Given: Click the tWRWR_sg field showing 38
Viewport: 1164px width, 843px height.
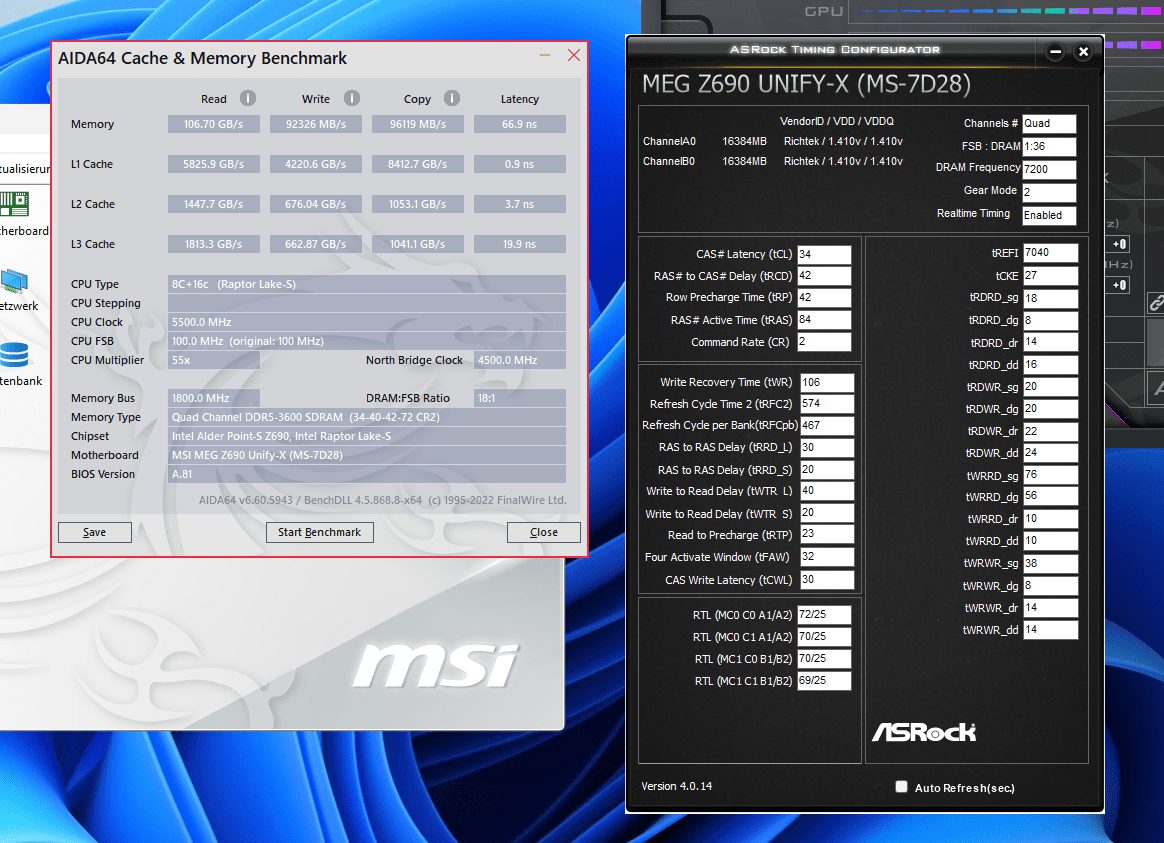Looking at the screenshot, I should click(x=1050, y=563).
